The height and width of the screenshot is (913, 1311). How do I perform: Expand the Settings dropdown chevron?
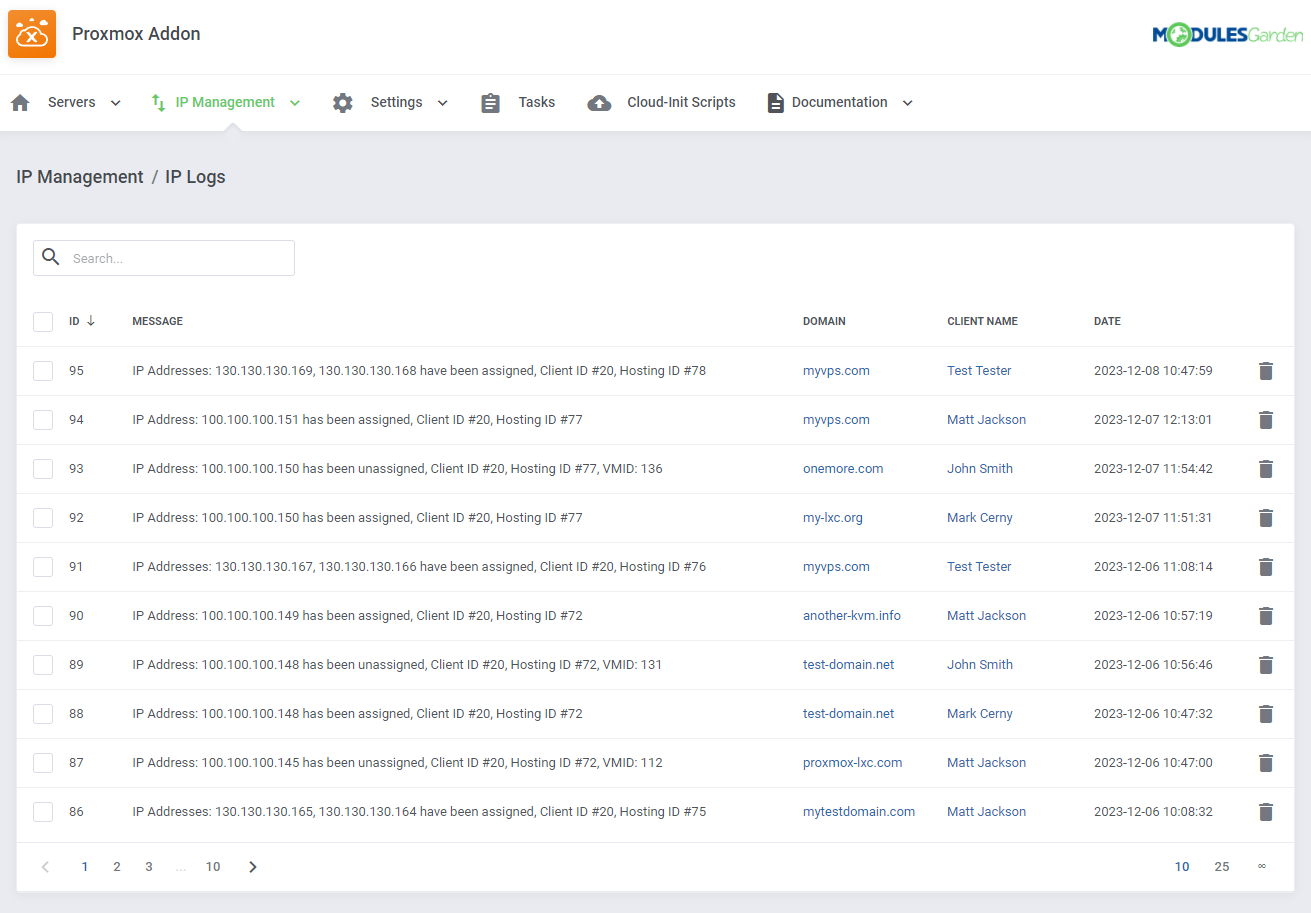(442, 103)
